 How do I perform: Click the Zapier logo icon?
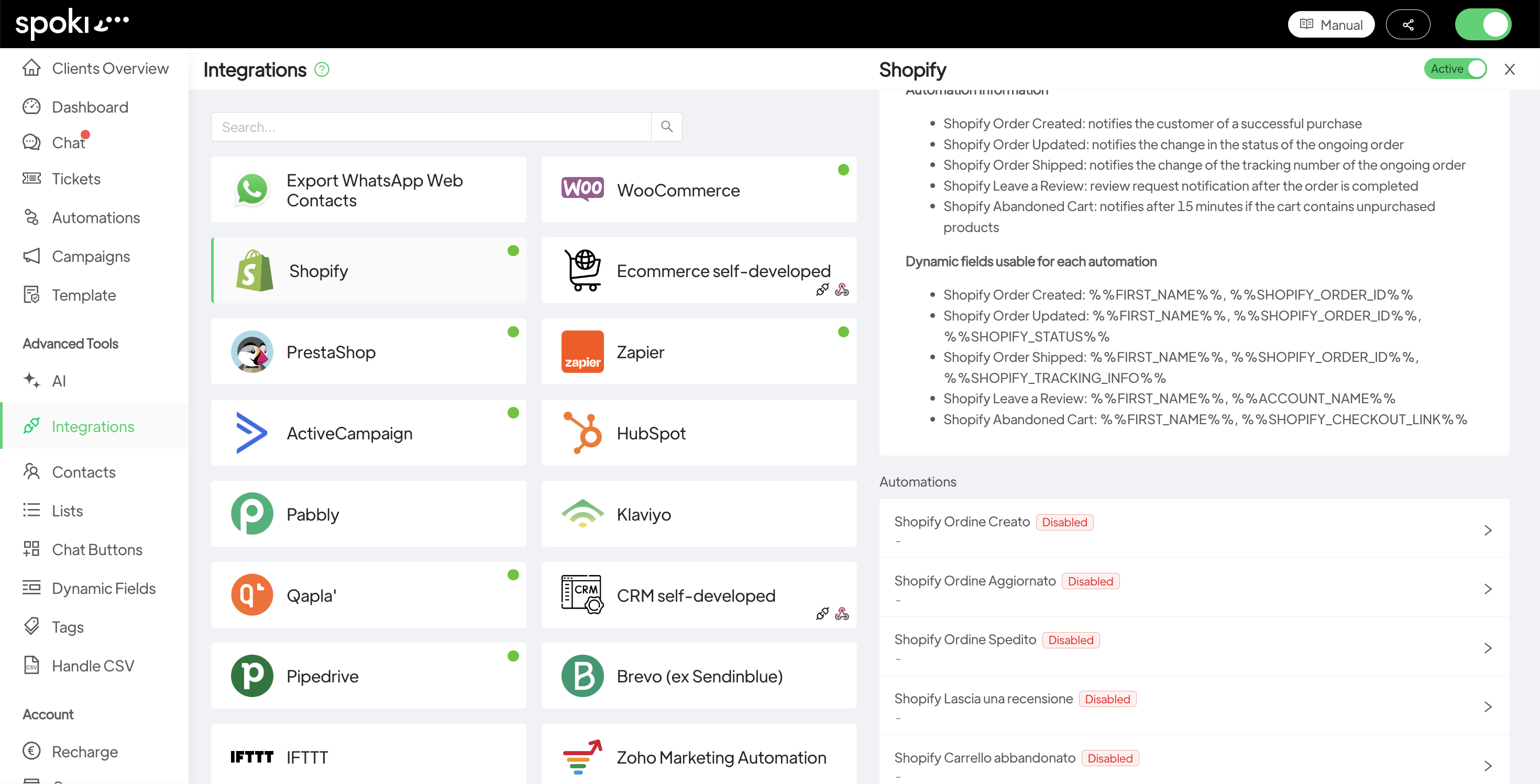coord(581,351)
